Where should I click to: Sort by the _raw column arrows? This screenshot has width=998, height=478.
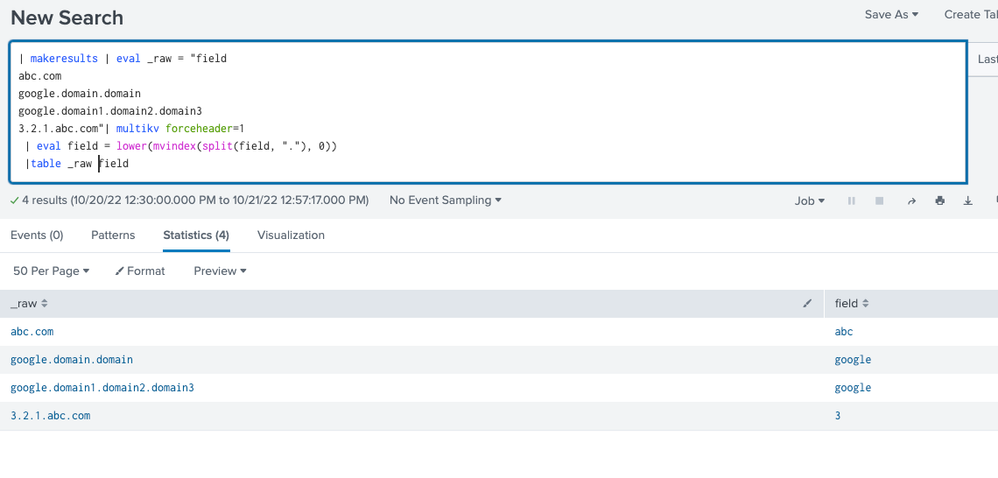pyautogui.click(x=44, y=303)
